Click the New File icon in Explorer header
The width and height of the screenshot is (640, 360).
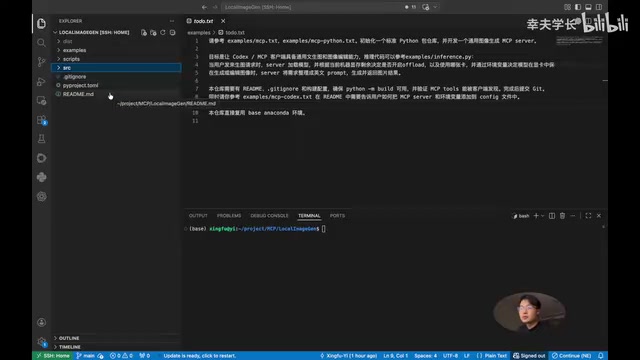144,32
